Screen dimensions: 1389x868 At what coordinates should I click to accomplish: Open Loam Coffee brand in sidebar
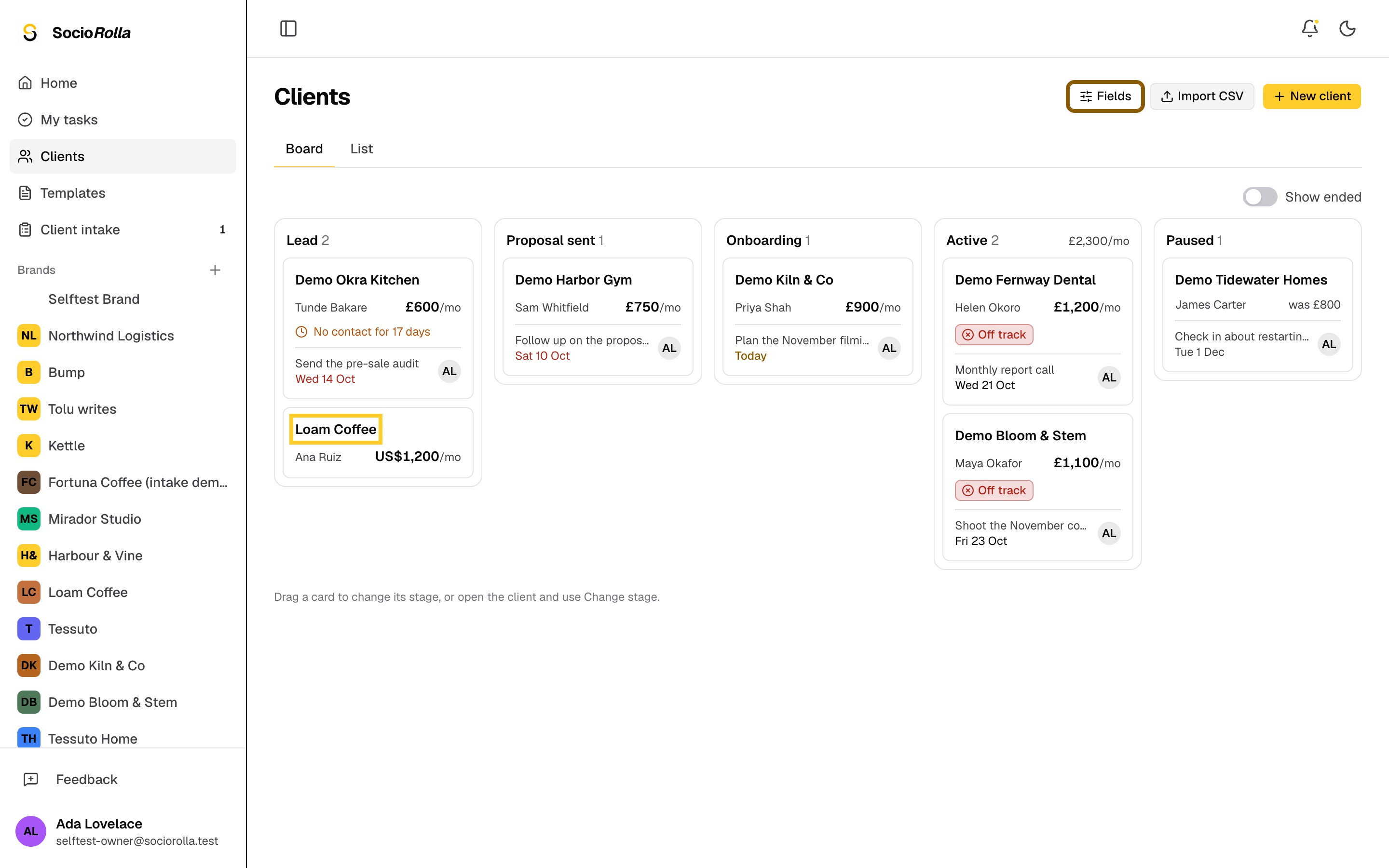tap(123, 592)
